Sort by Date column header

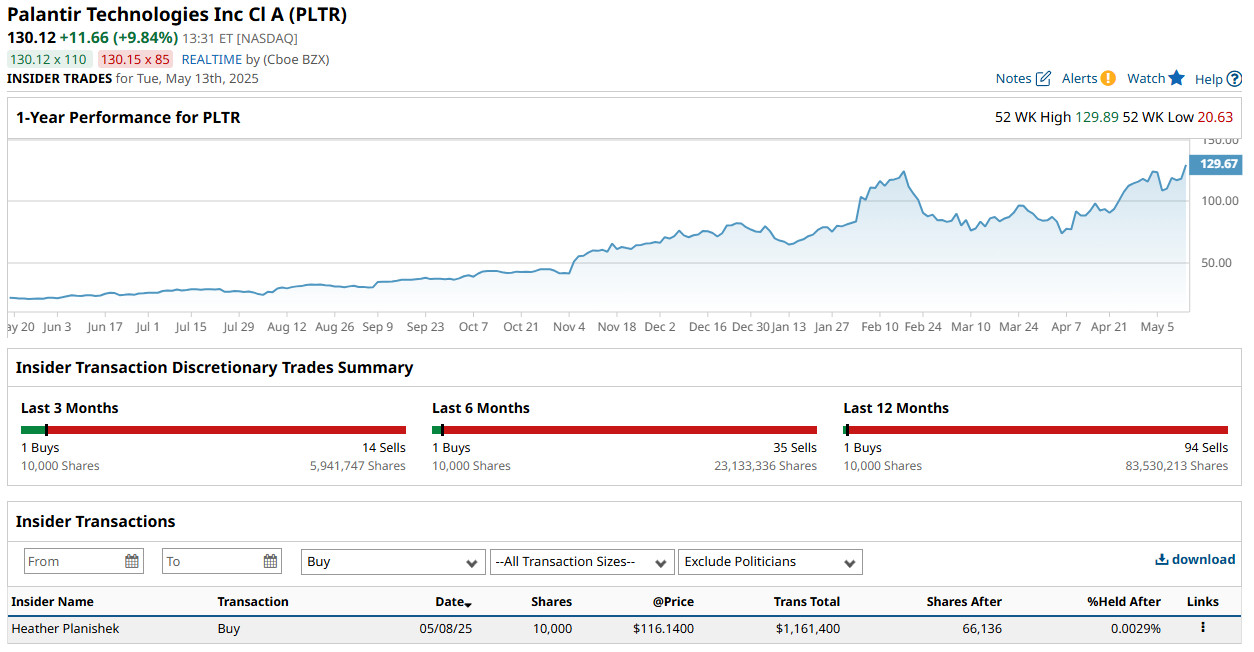click(449, 602)
